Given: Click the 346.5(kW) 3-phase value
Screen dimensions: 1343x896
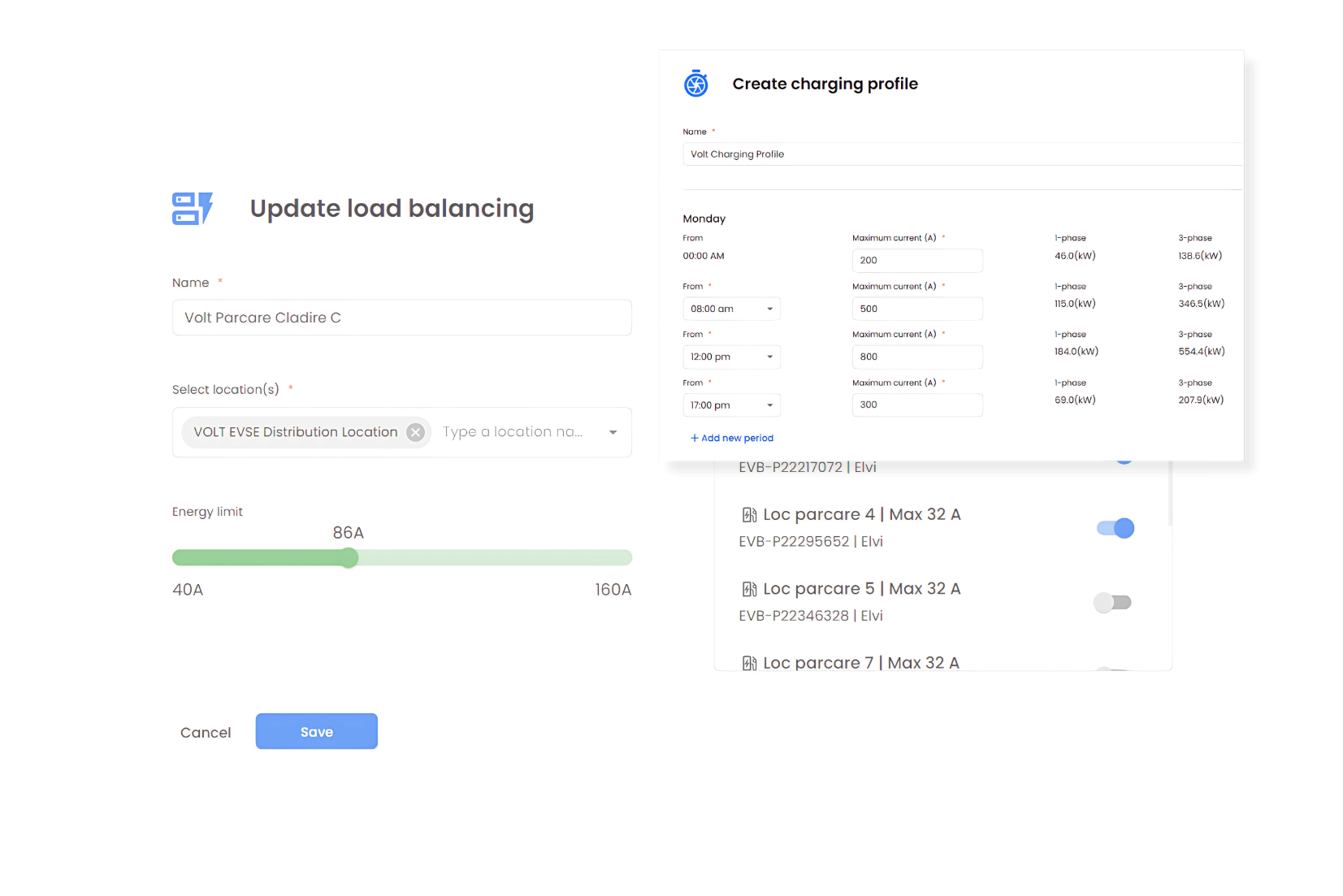Looking at the screenshot, I should coord(1202,304).
